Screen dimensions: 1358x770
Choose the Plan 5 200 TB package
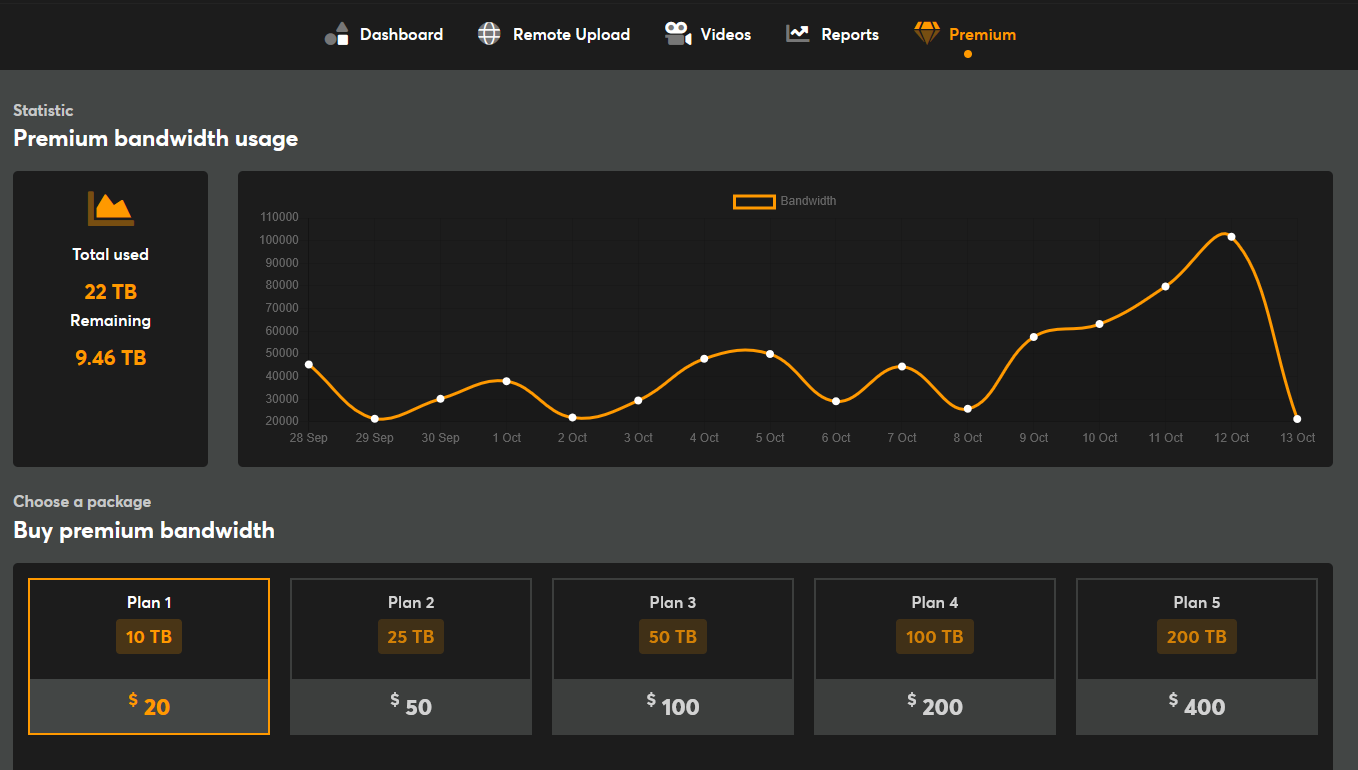tap(1197, 656)
